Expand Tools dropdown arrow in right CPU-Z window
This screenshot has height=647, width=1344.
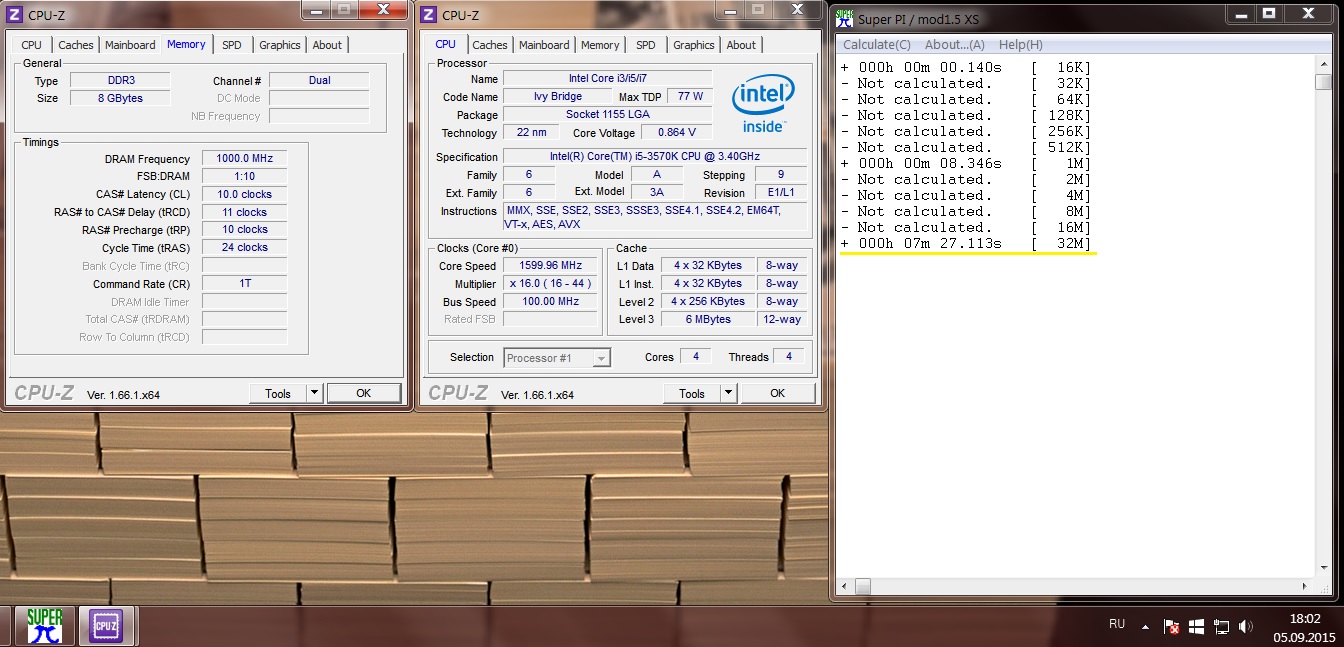click(x=728, y=393)
